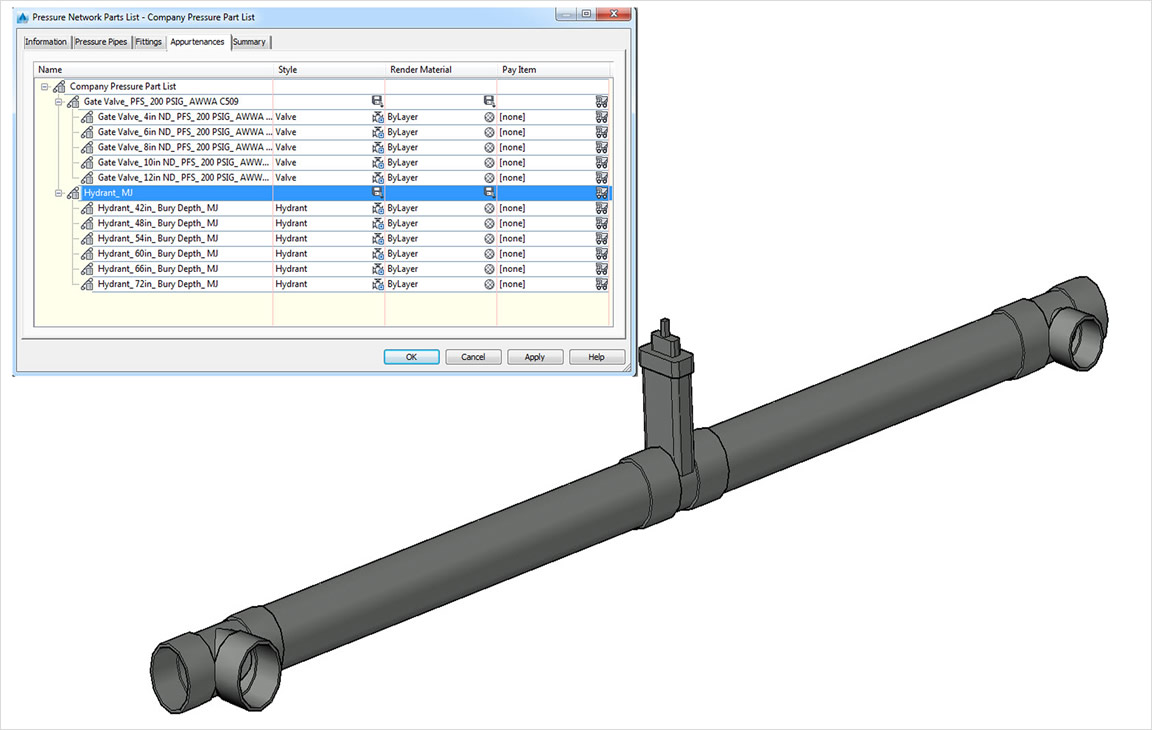Screen dimensions: 1152x730
Task: Open Help for the parts list dialog
Action: pyautogui.click(x=597, y=357)
